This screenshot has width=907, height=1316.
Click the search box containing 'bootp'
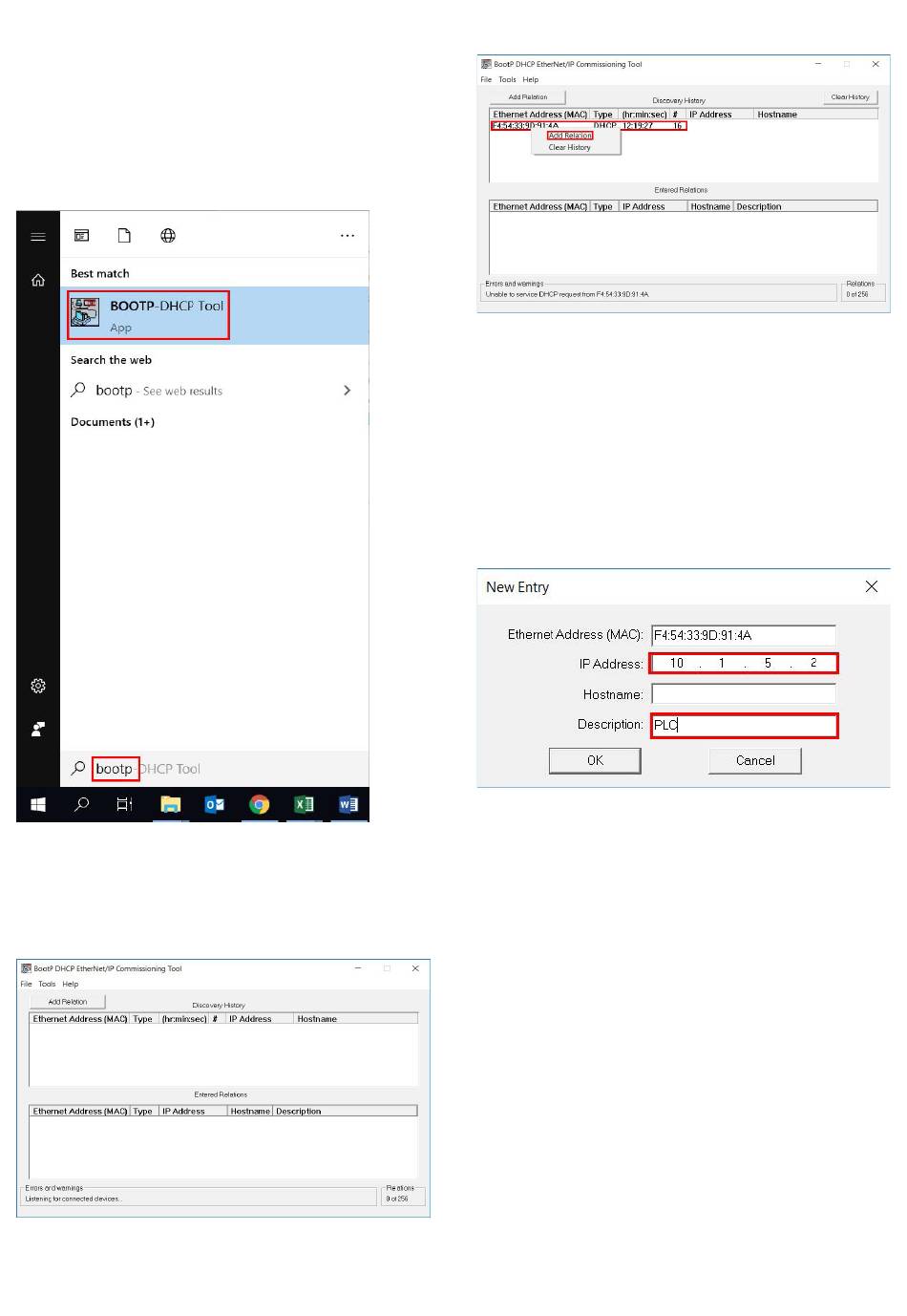[215, 769]
